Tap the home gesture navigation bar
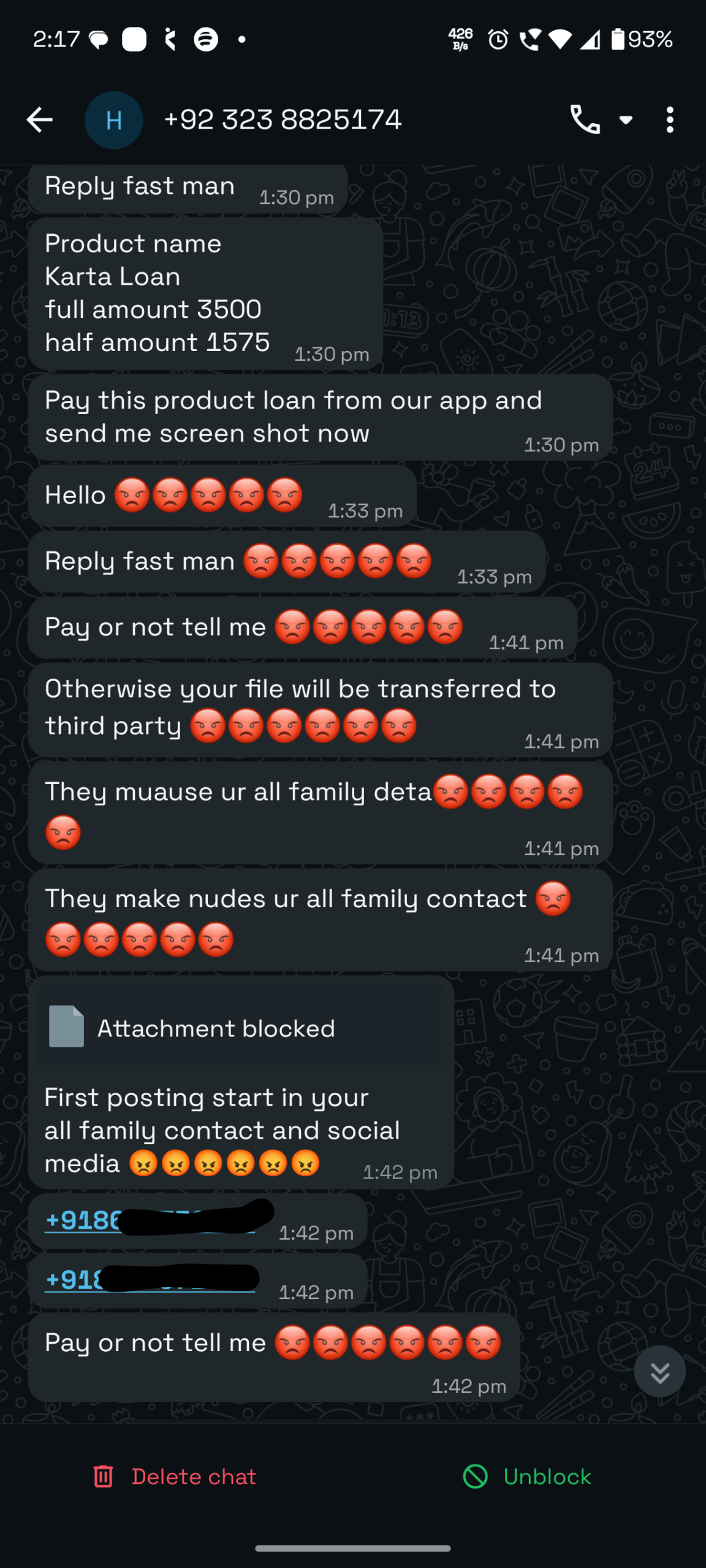The height and width of the screenshot is (1568, 706). (x=353, y=1548)
